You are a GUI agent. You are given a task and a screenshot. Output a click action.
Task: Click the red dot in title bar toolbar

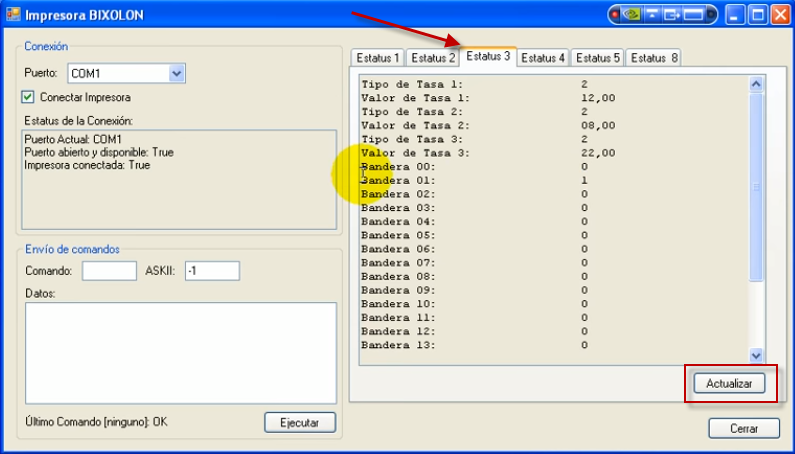coord(615,15)
